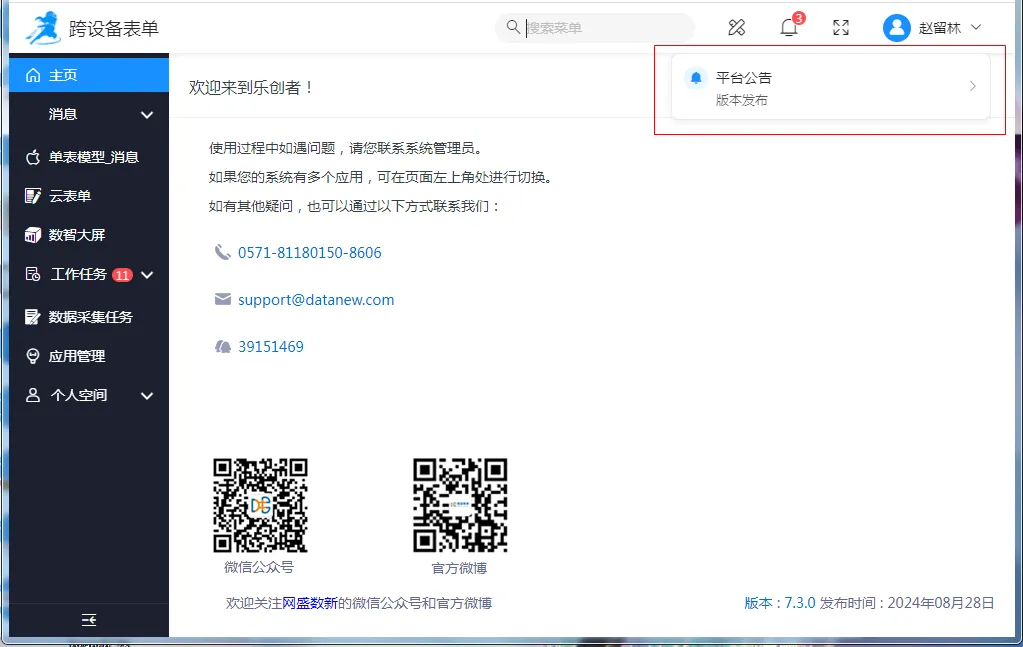
Task: Select 主页 in the sidebar
Action: pyautogui.click(x=63, y=75)
